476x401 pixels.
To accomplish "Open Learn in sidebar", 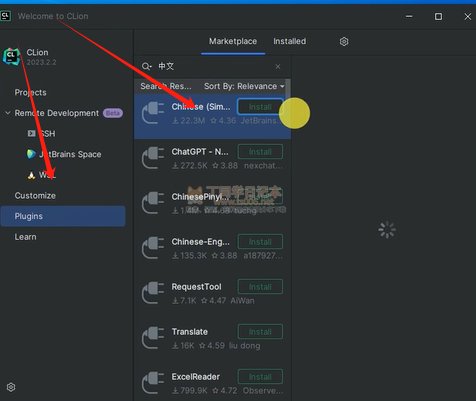I will pyautogui.click(x=25, y=237).
